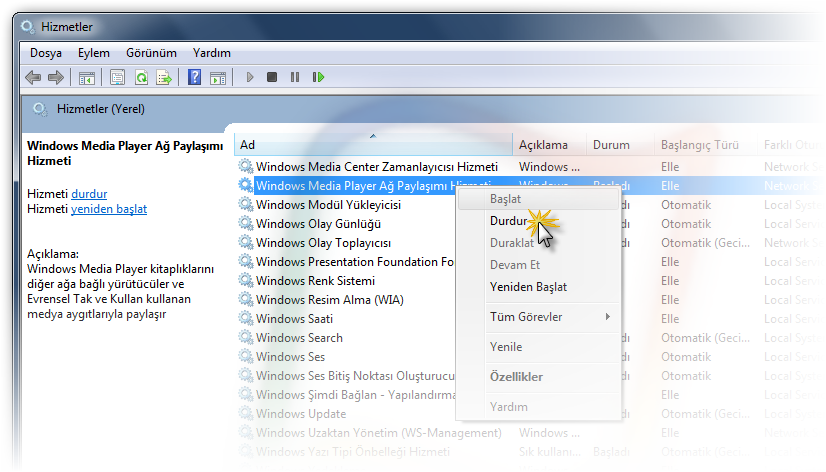Click the Restart Service toolbar icon
Viewport: 826px width, 472px height.
coord(318,77)
